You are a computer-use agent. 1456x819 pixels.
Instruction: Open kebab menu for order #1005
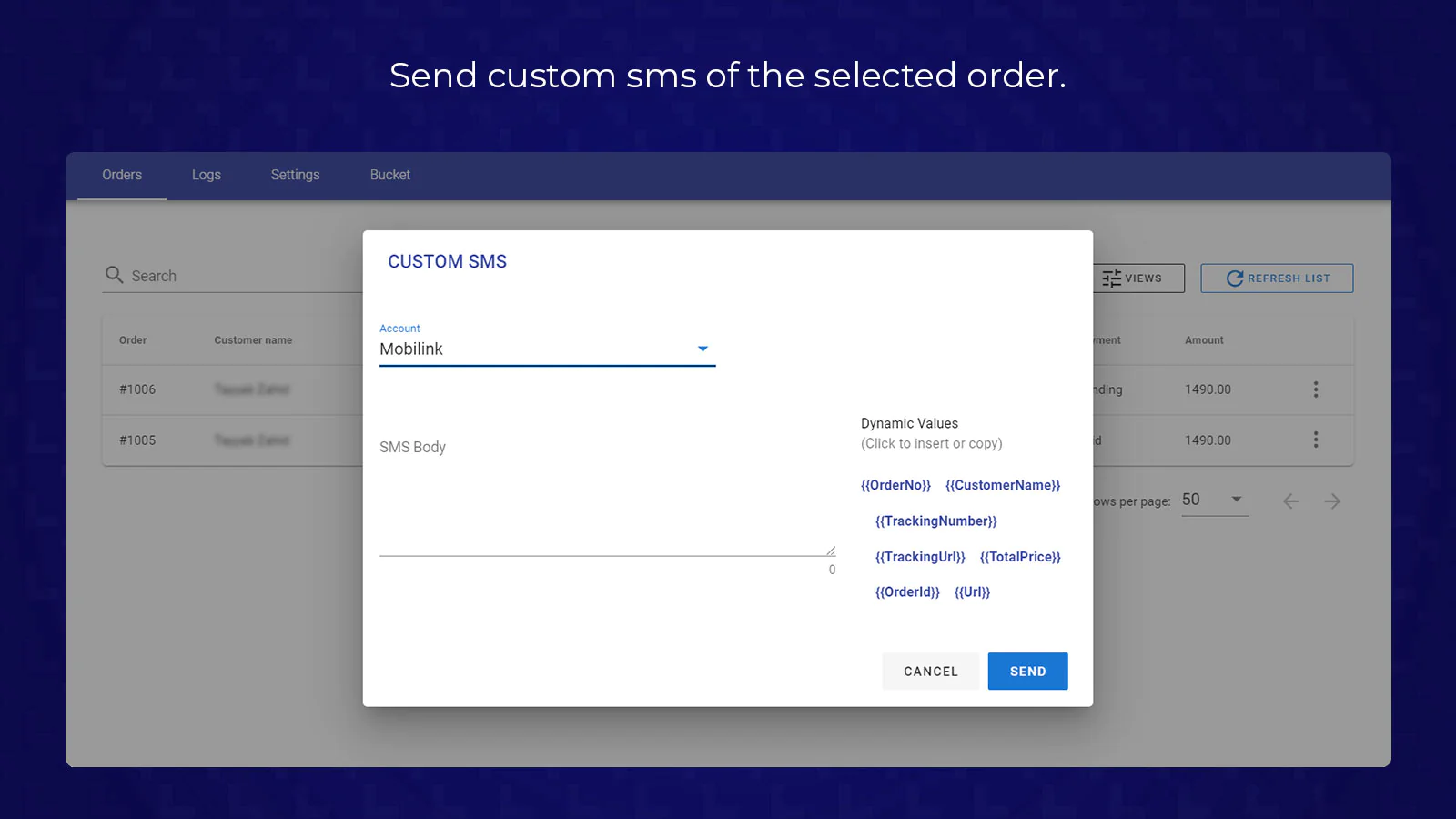pos(1315,440)
